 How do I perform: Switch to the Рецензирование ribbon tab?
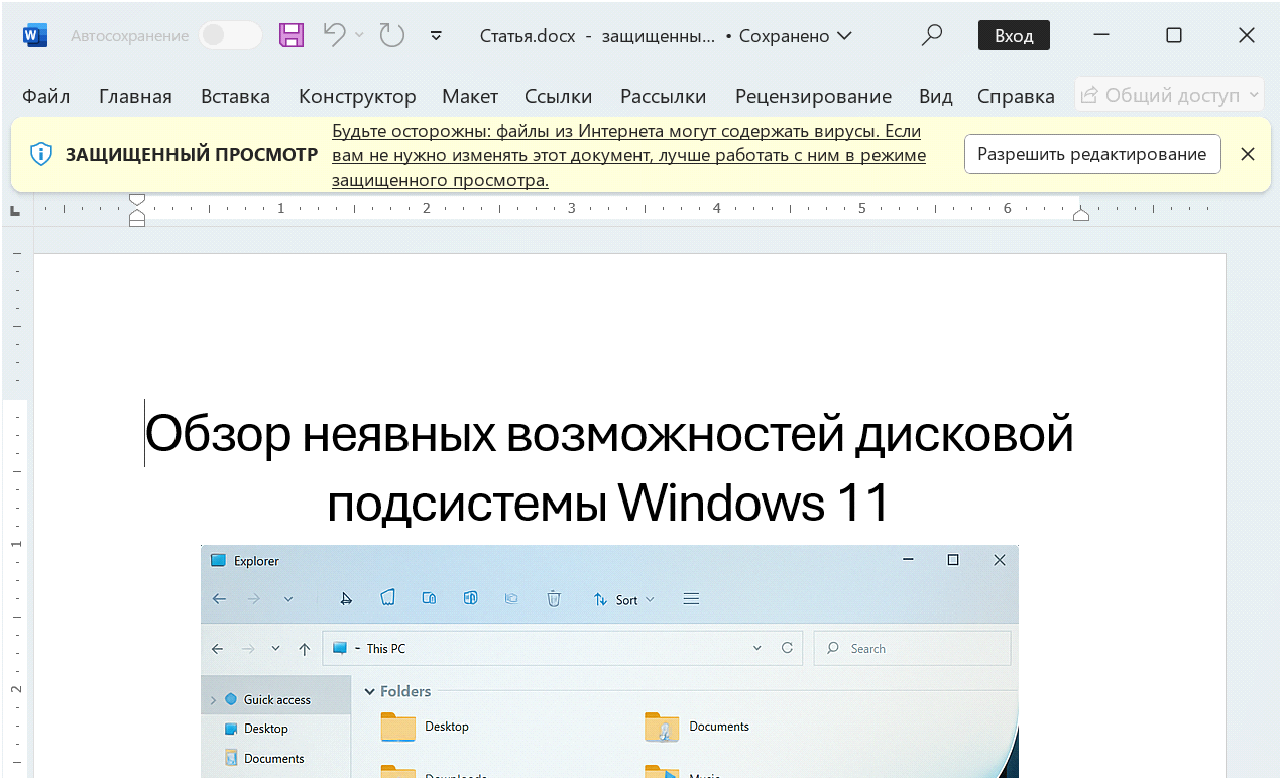click(x=813, y=95)
